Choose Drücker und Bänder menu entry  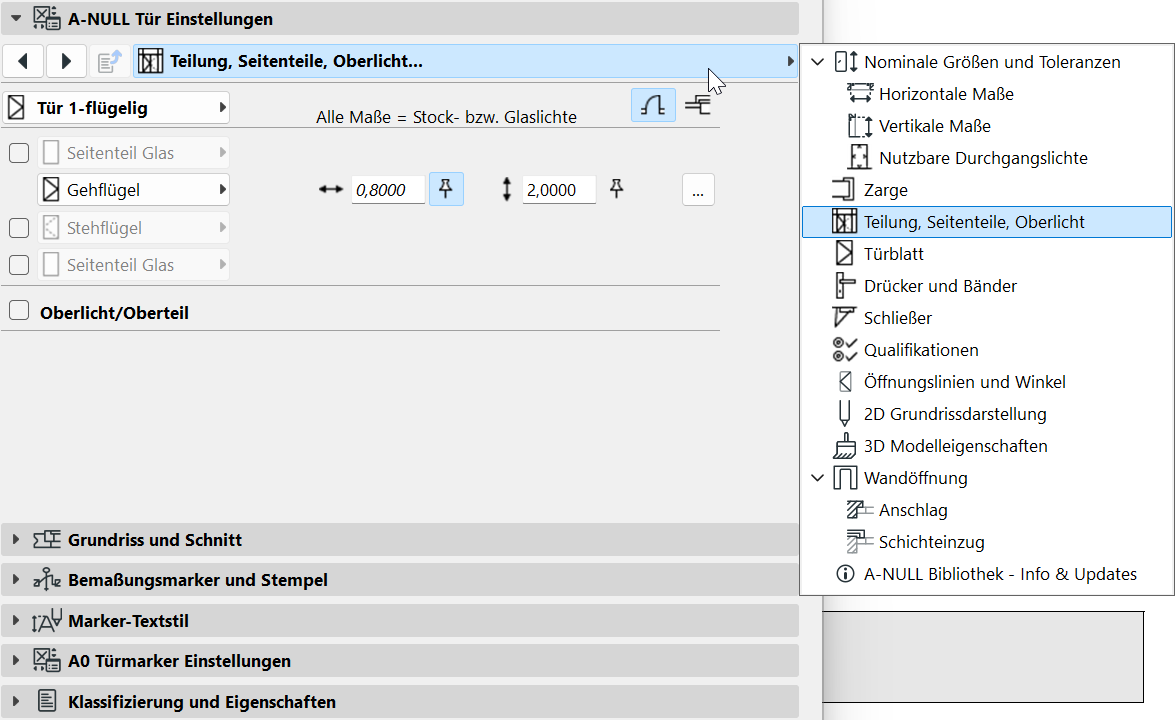940,286
